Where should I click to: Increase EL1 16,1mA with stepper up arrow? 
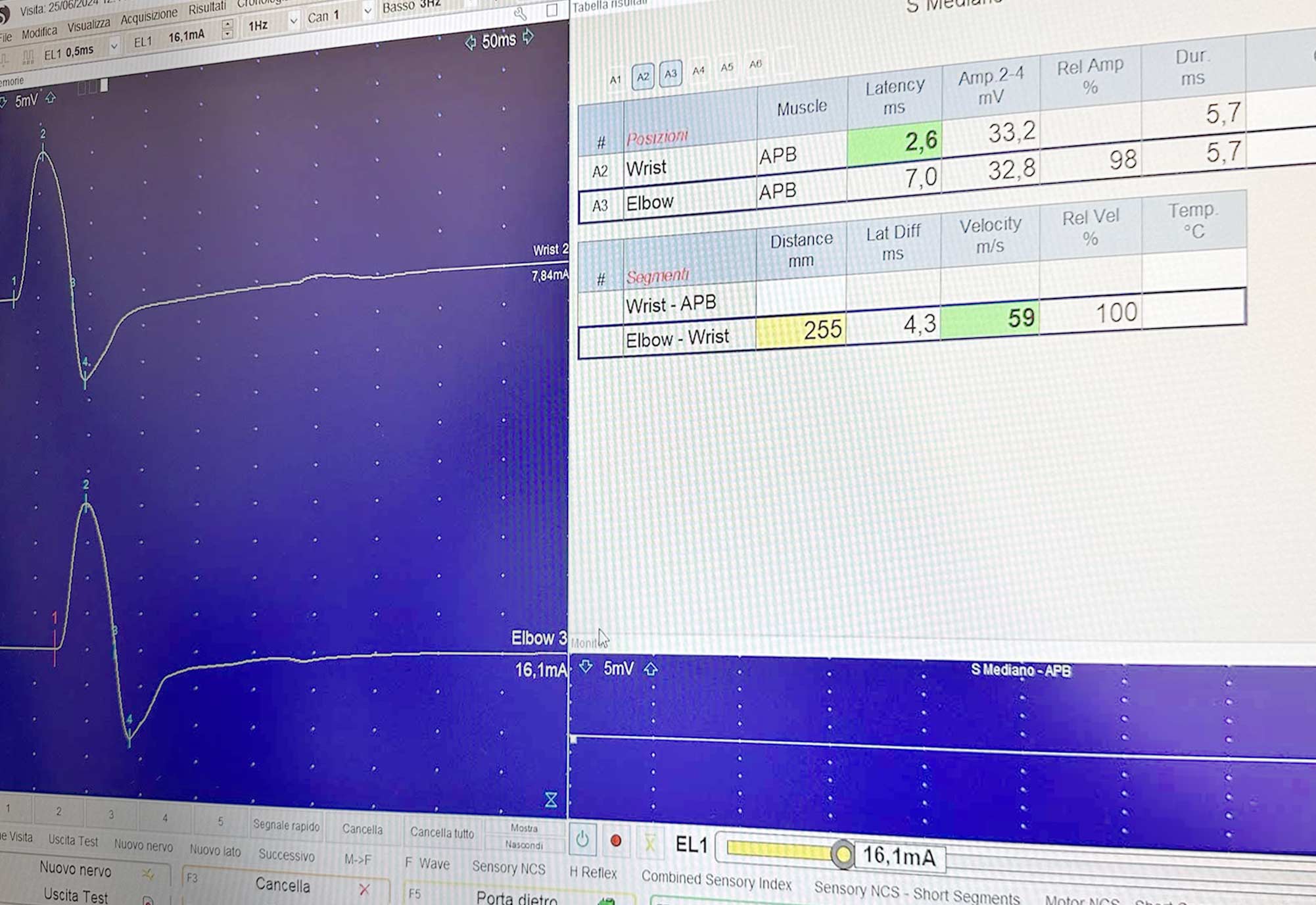point(227,24)
